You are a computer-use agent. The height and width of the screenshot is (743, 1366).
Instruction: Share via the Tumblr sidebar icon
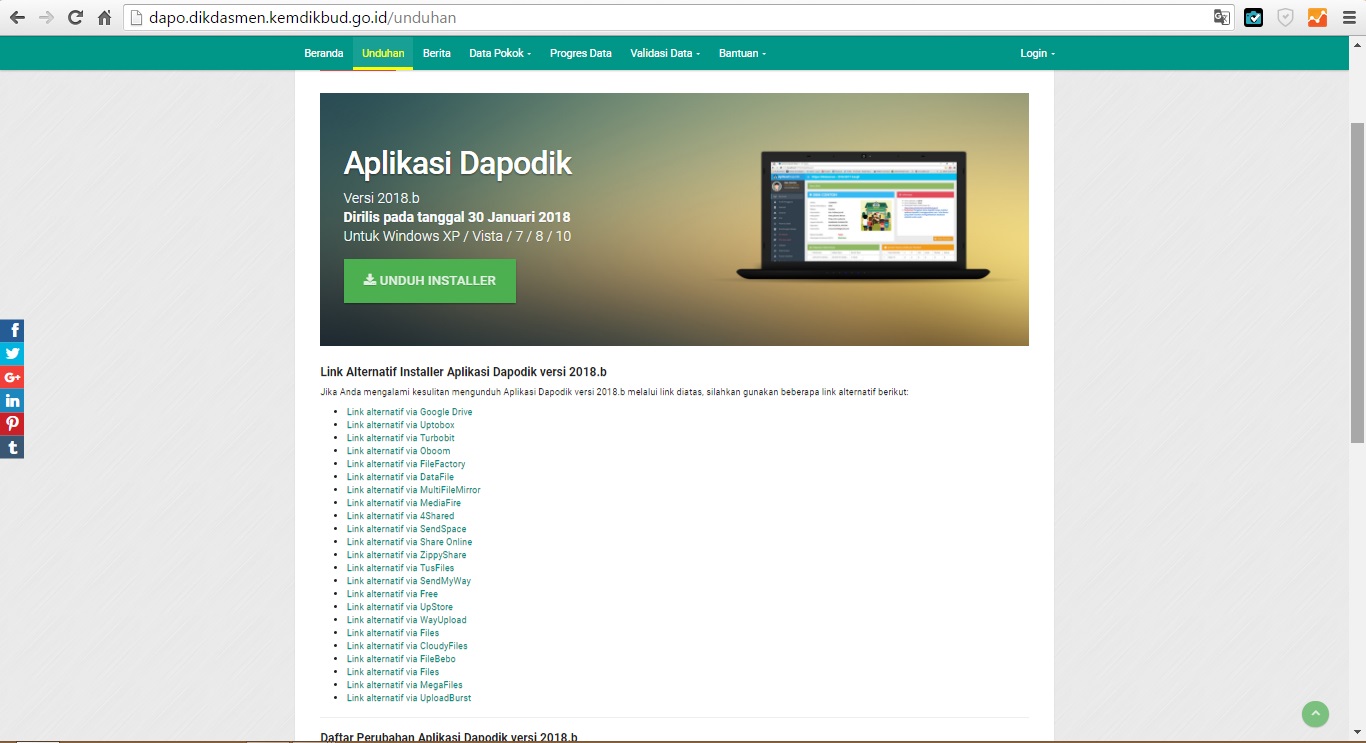coord(12,447)
